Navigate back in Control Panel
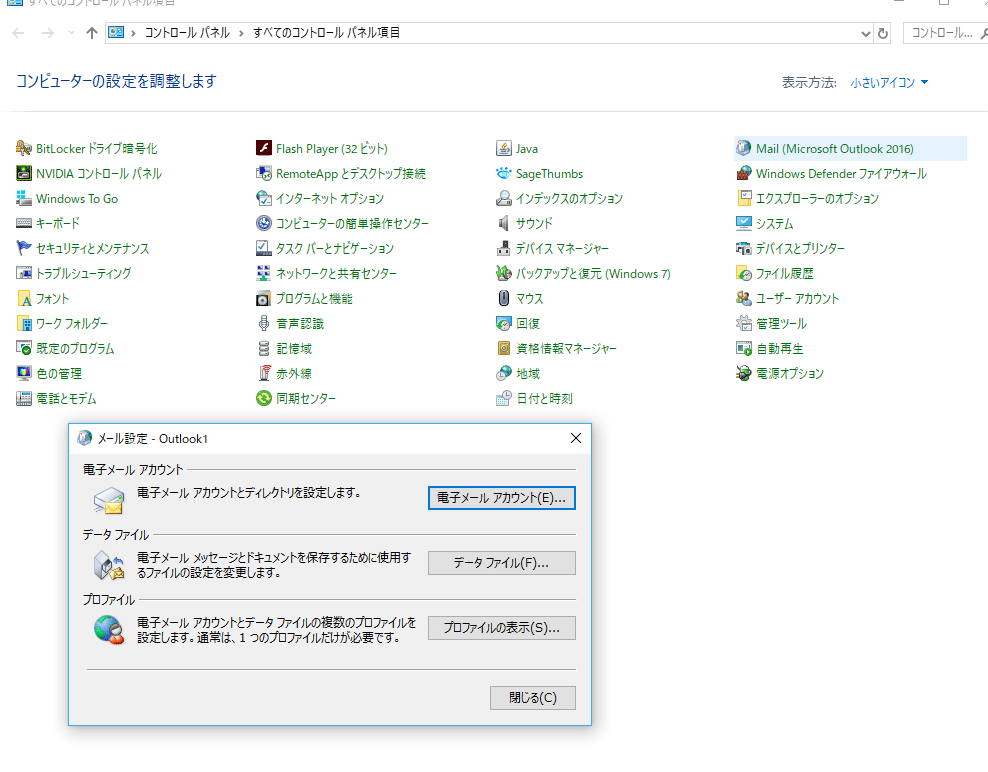 click(x=18, y=33)
